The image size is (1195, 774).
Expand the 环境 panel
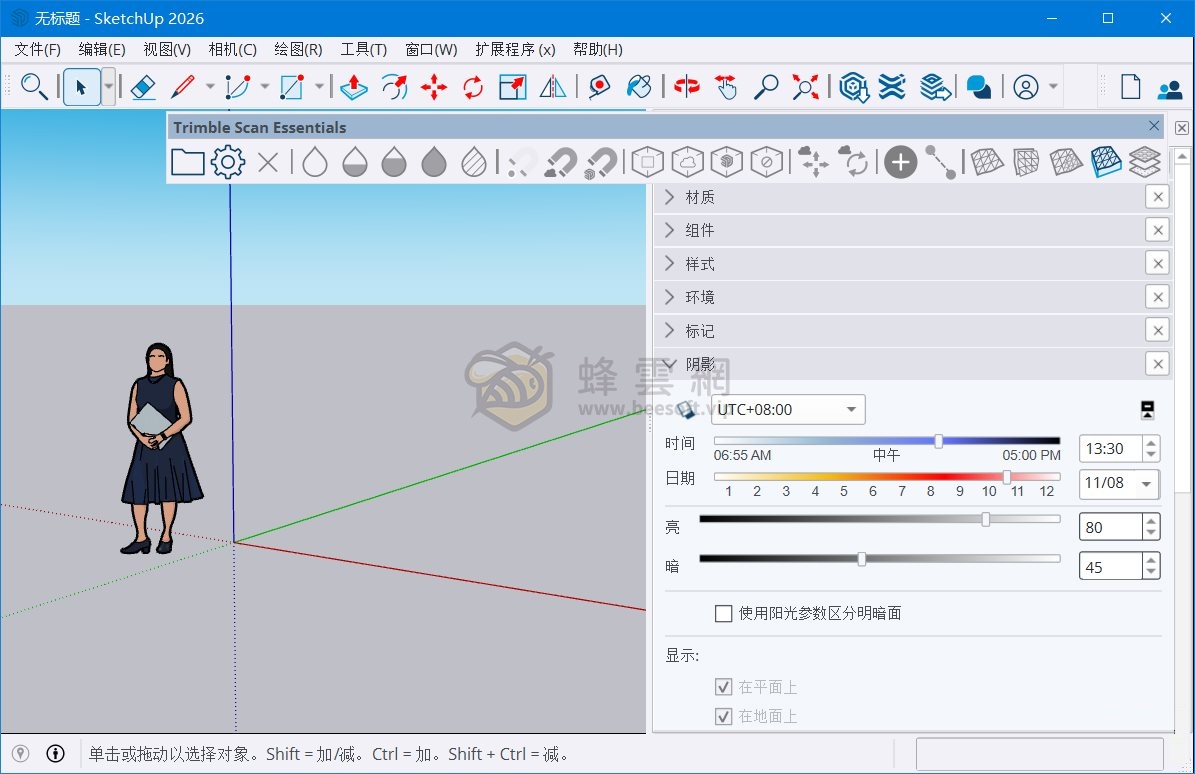coord(669,297)
